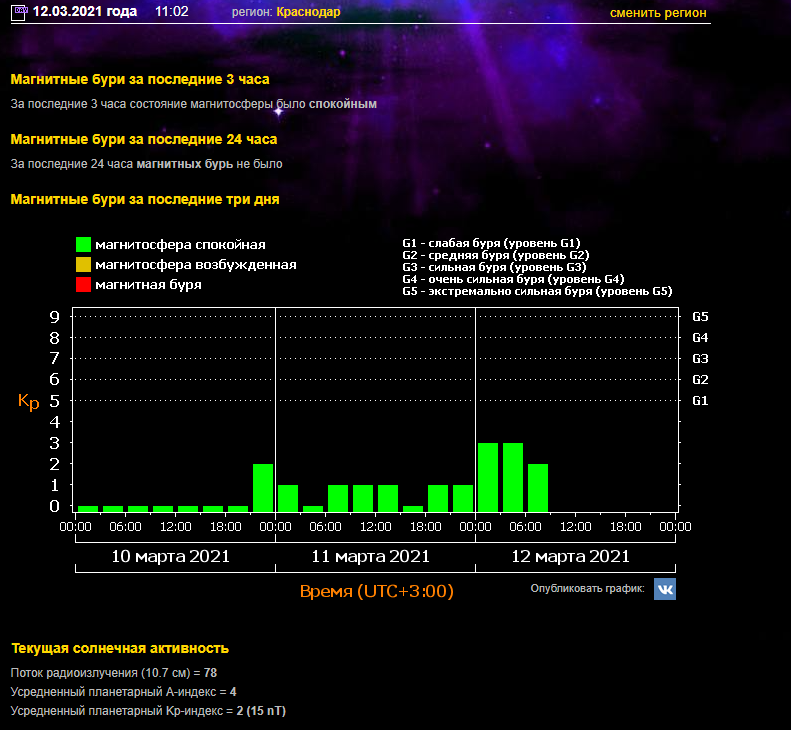This screenshot has height=730, width=791.
Task: Click the first Kp 3 bar on 12 марта
Action: pyautogui.click(x=488, y=477)
